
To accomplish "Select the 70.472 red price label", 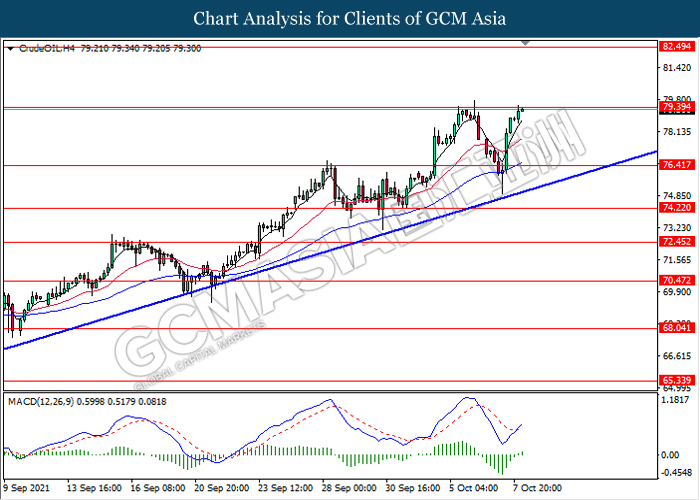I will (x=677, y=280).
